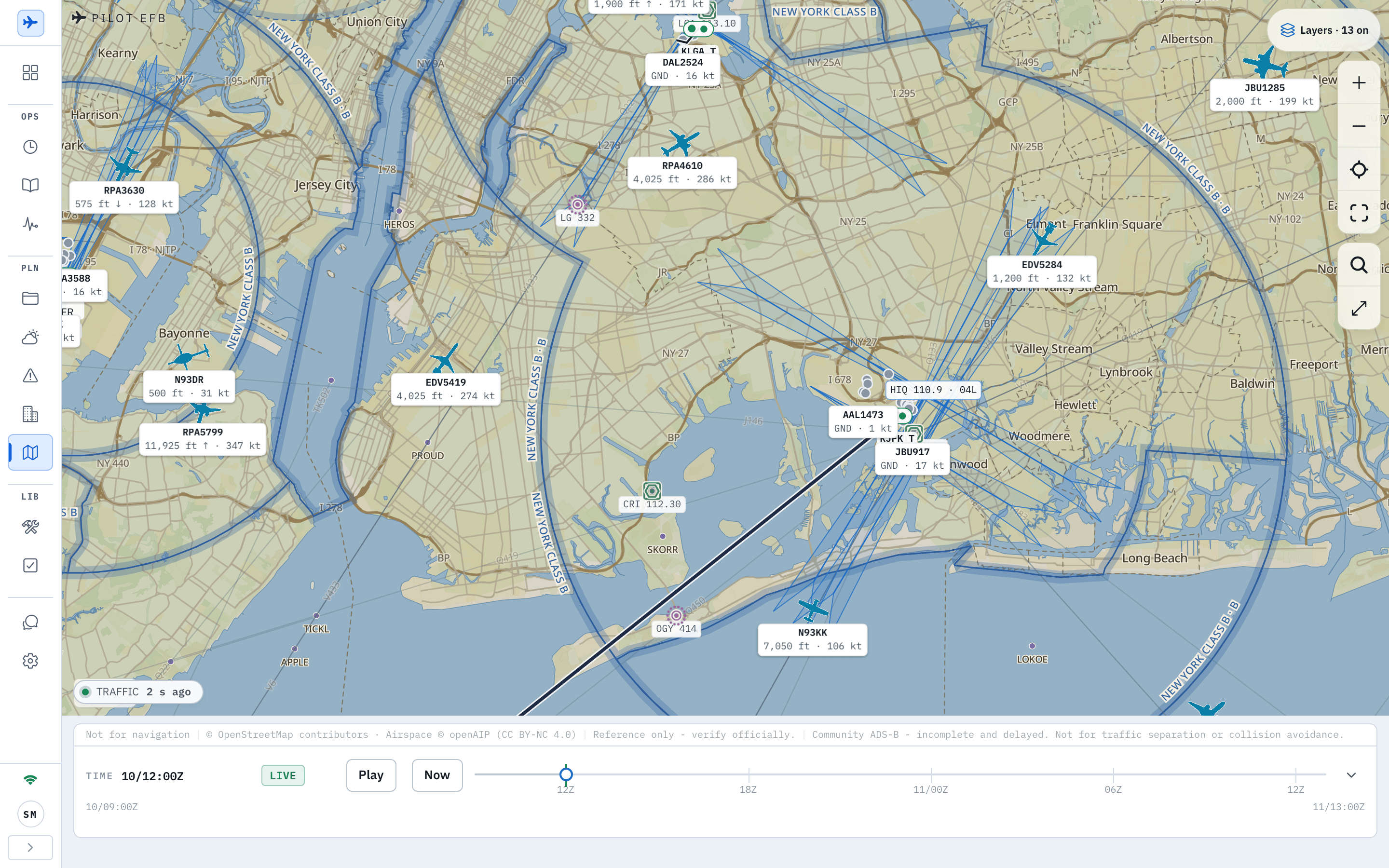Open the settings gear icon

point(30,661)
